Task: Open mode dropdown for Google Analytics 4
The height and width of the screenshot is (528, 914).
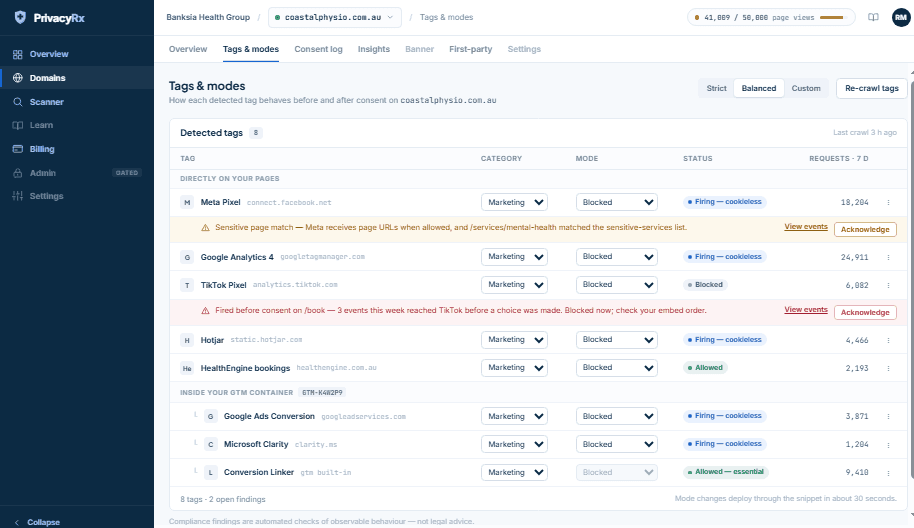Action: (x=617, y=256)
